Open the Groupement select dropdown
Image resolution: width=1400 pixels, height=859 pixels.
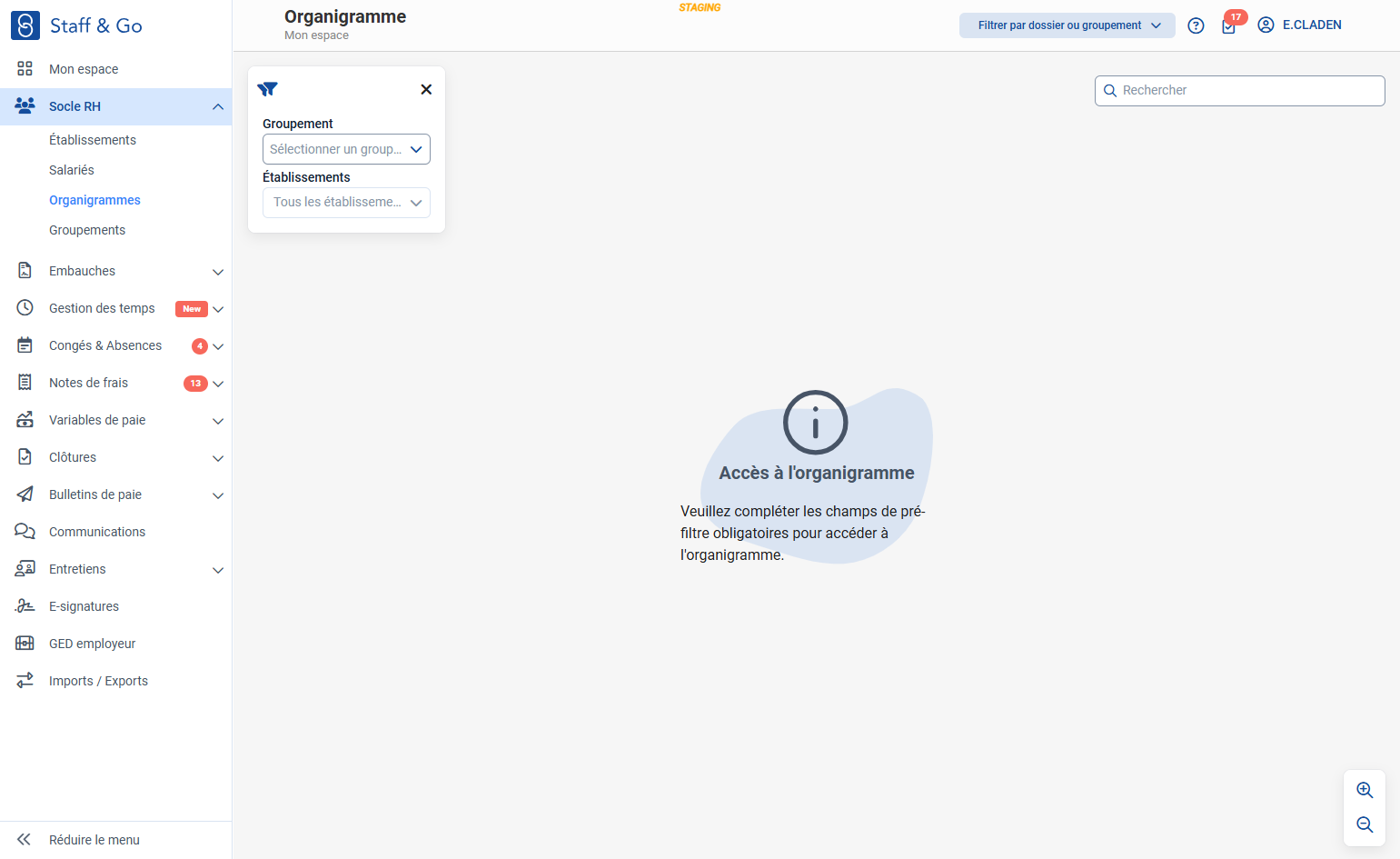point(346,149)
